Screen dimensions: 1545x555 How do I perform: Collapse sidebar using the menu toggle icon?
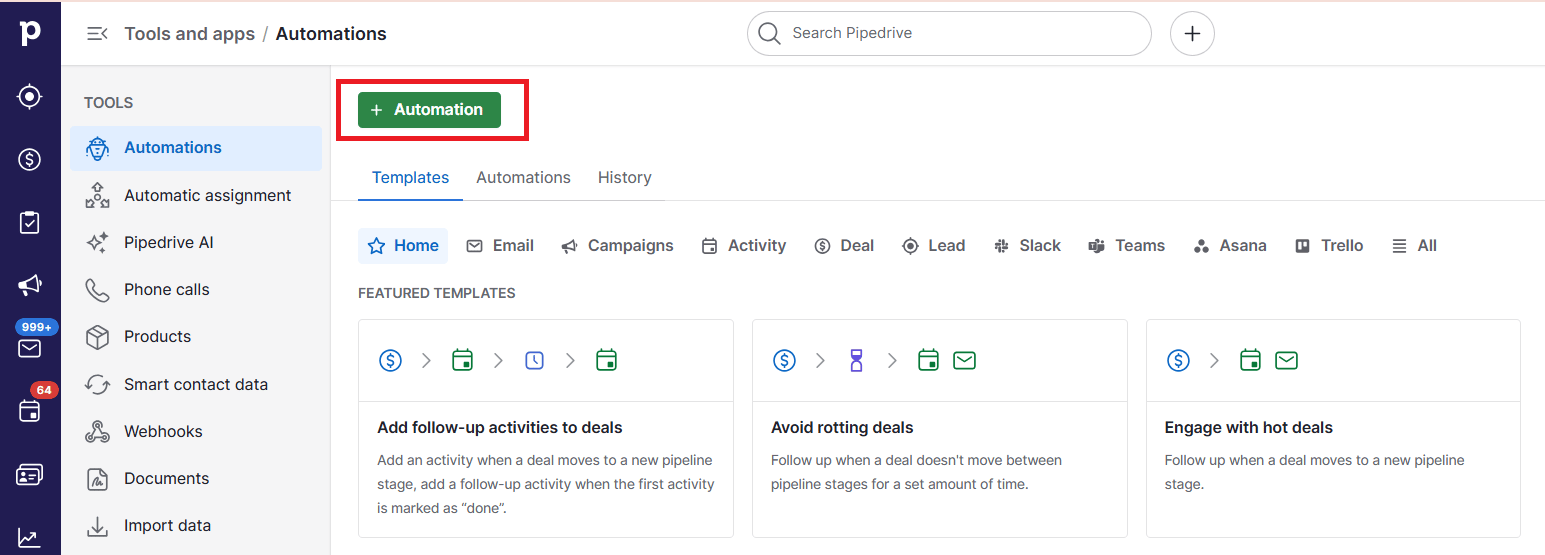coord(97,34)
